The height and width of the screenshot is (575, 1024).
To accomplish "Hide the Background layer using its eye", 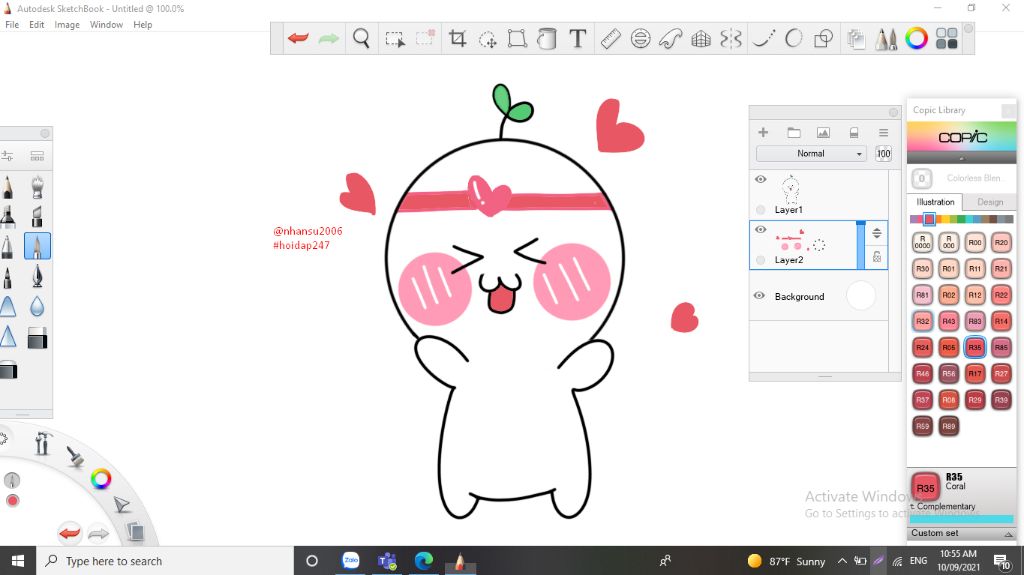I will [x=759, y=295].
